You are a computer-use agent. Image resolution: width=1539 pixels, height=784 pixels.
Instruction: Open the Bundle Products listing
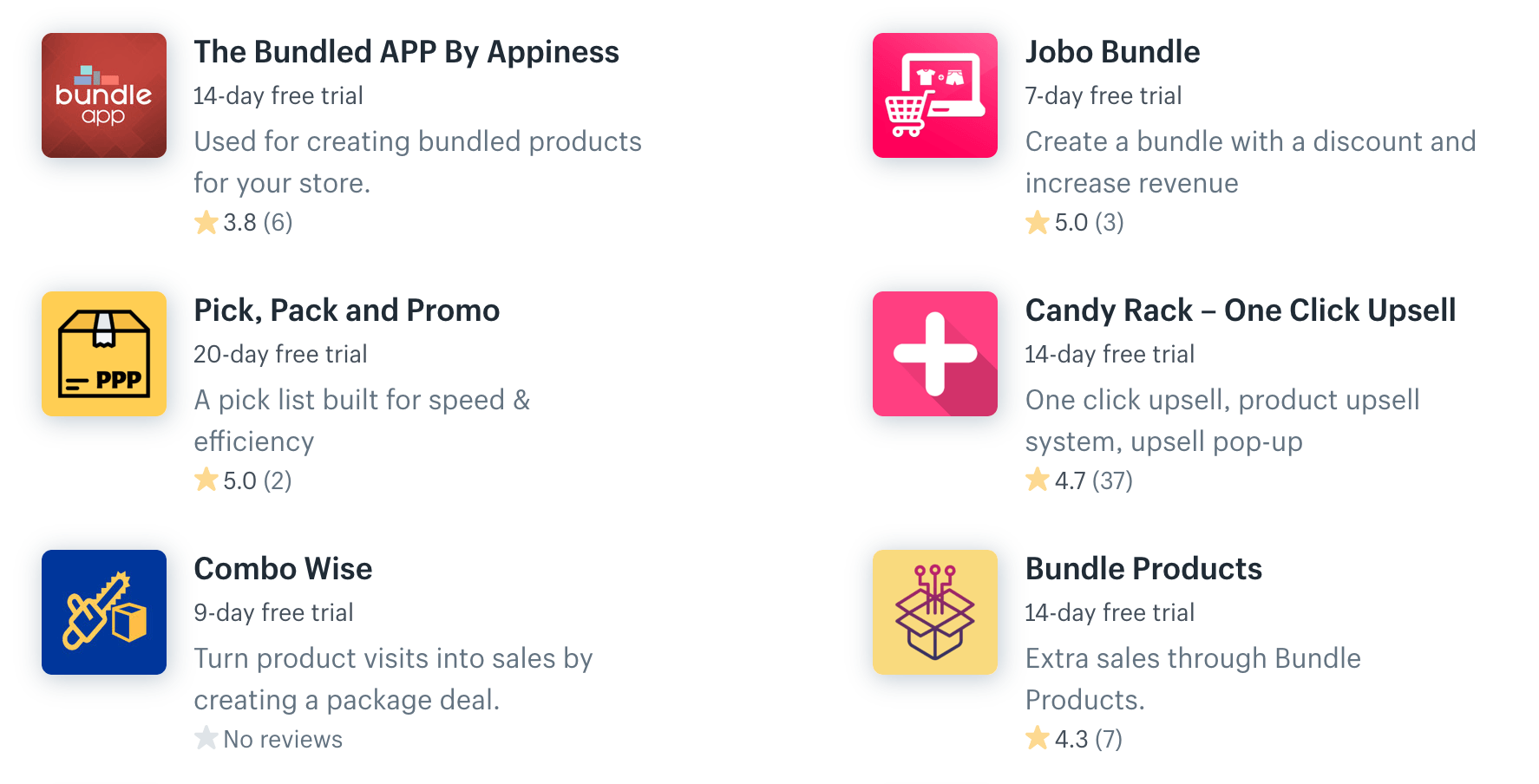pos(1143,569)
